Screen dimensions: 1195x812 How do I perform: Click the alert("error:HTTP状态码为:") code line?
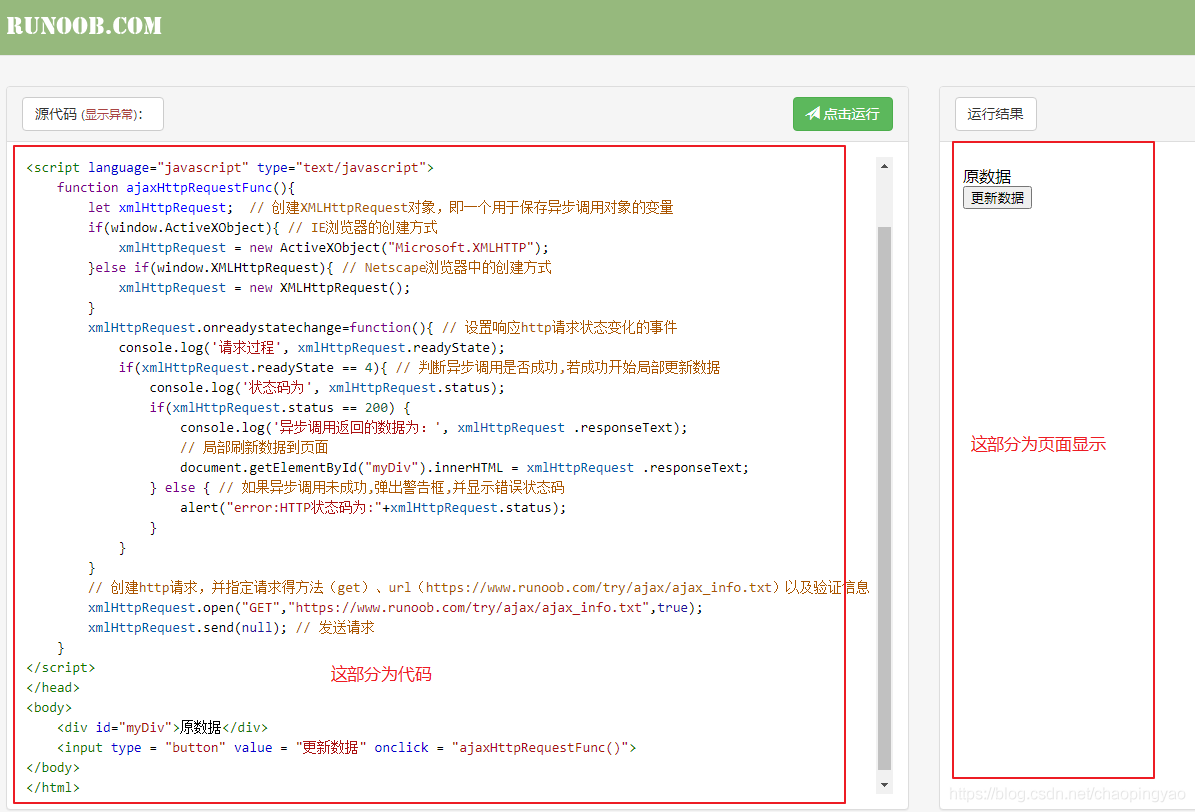tap(372, 507)
